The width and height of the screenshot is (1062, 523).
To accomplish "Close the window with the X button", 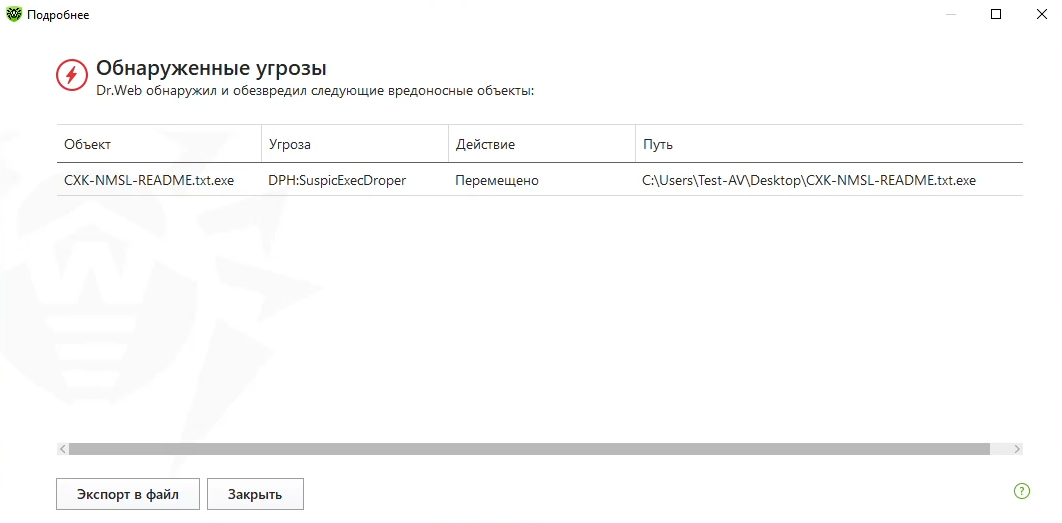I will (1042, 14).
